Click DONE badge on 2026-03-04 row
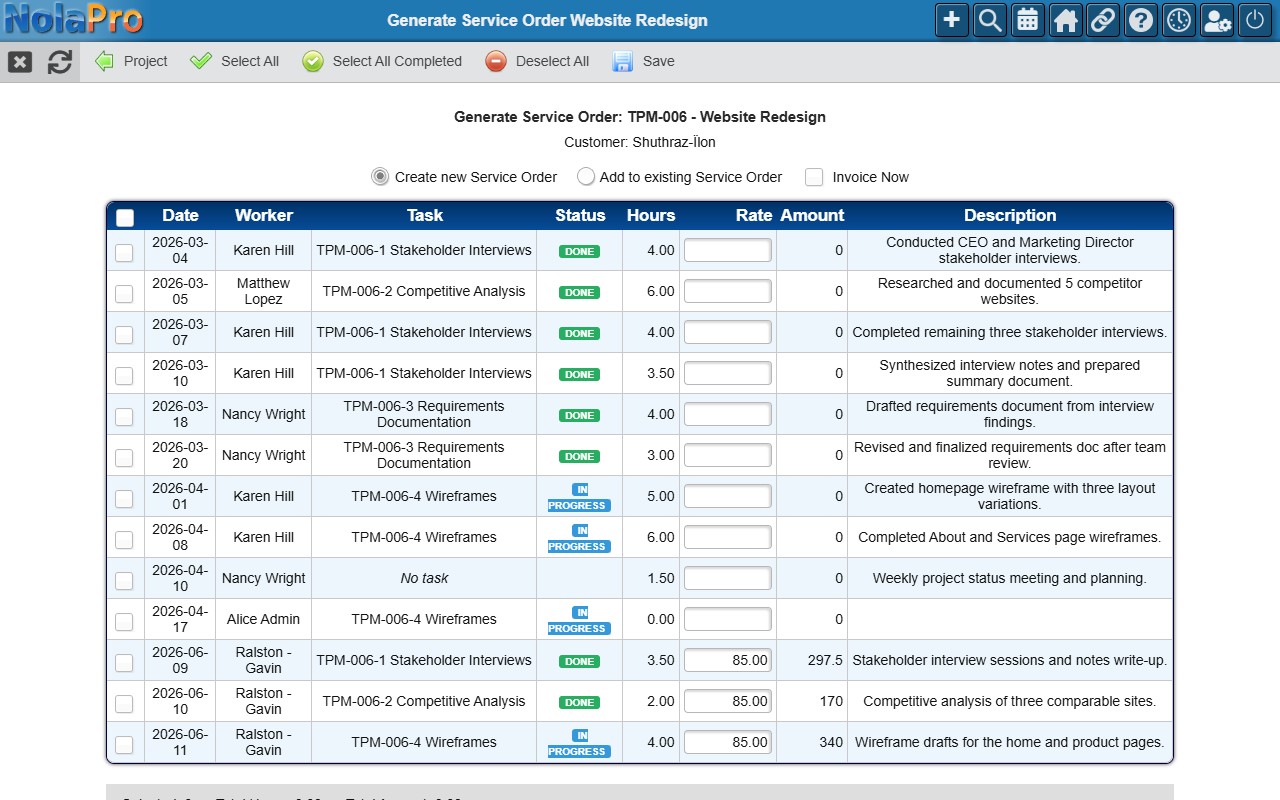Screen dimensions: 1280x800 pos(580,252)
